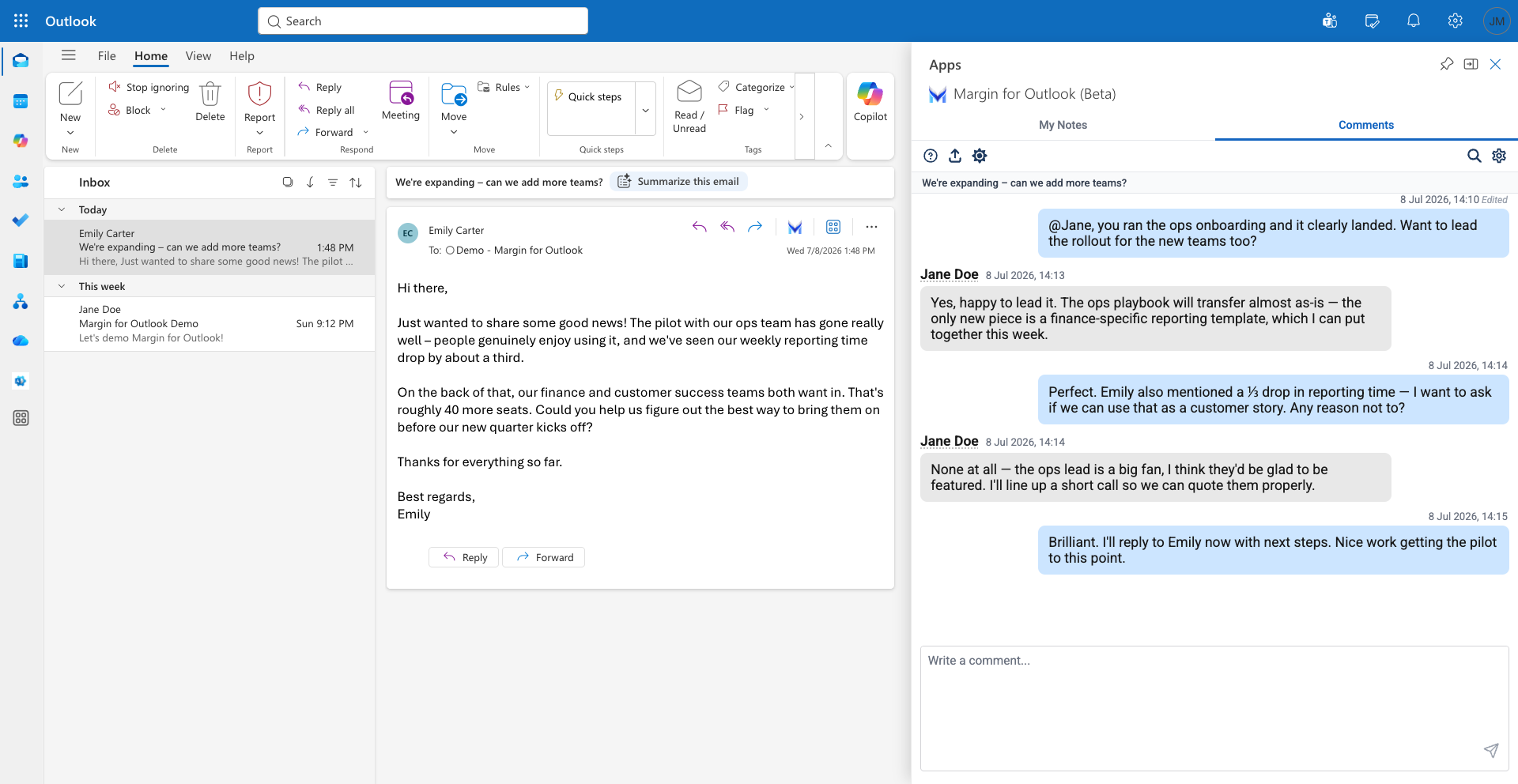This screenshot has height=784, width=1518.
Task: Open the OneDrive cloud icon in the sidebar
Action: tap(21, 341)
